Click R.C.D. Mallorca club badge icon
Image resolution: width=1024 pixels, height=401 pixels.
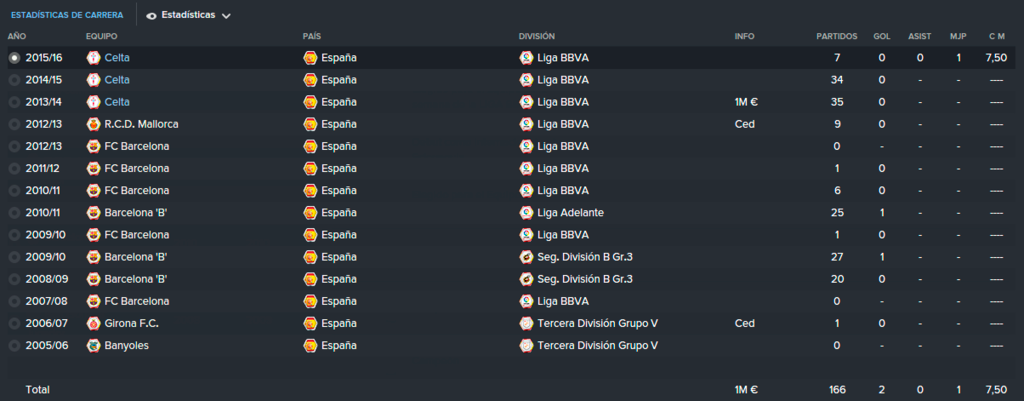coord(93,124)
